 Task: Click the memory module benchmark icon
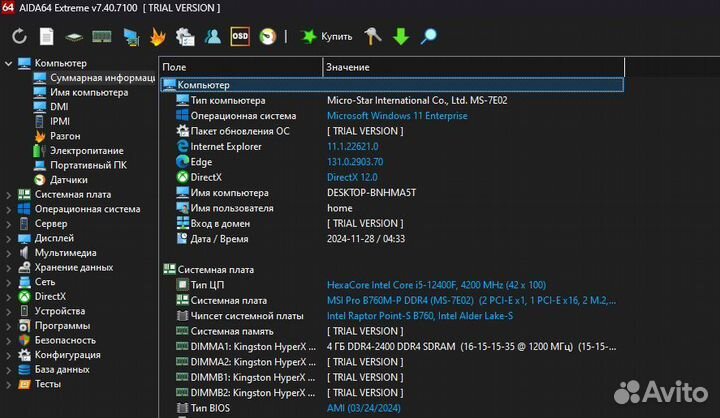coord(101,36)
